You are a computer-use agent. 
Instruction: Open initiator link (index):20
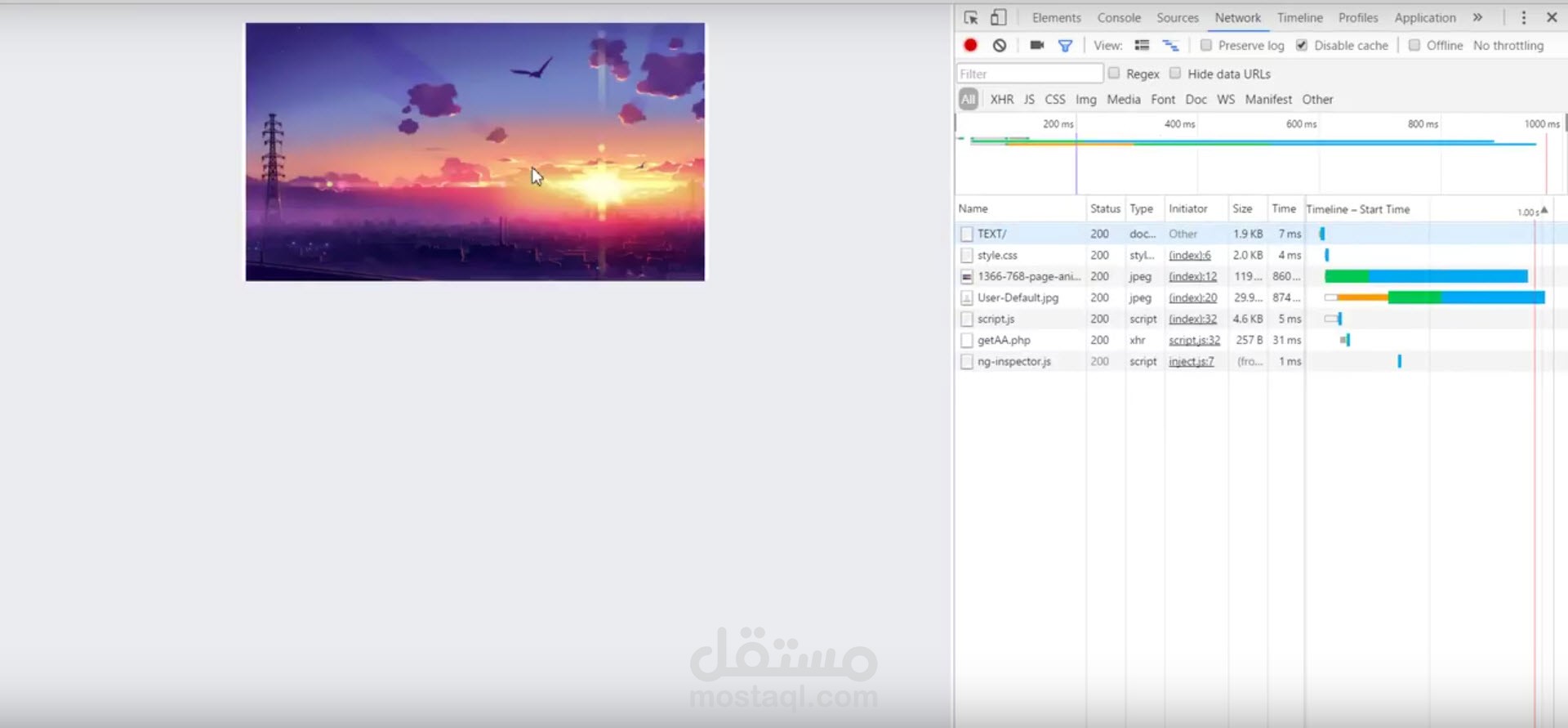click(x=1192, y=297)
